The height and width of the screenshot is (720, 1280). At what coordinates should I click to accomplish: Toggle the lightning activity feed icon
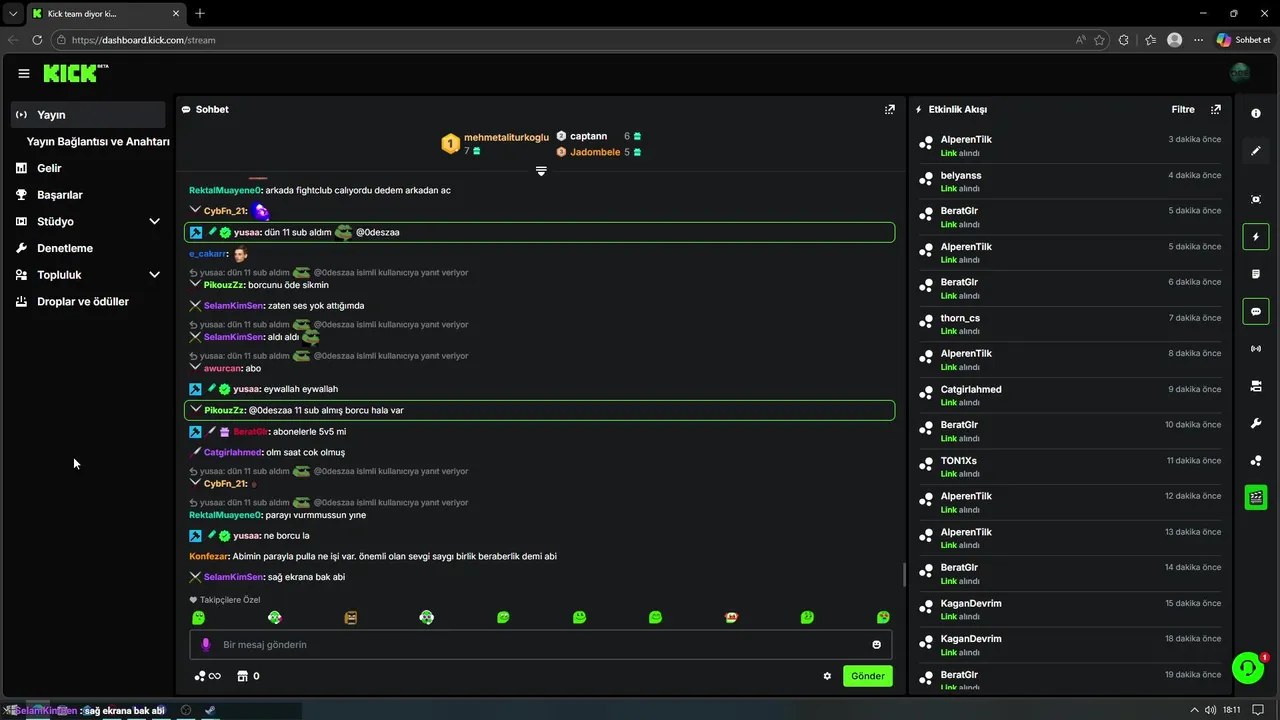tap(1256, 237)
